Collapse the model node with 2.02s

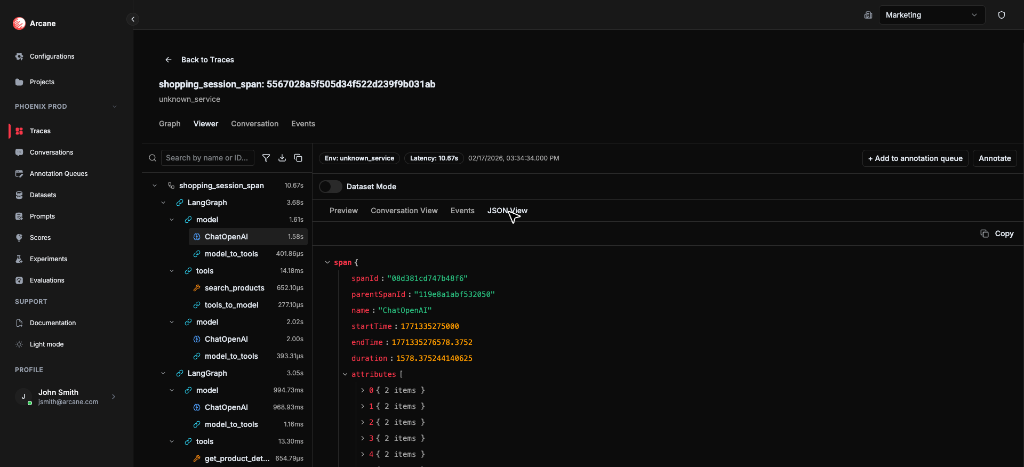point(172,322)
